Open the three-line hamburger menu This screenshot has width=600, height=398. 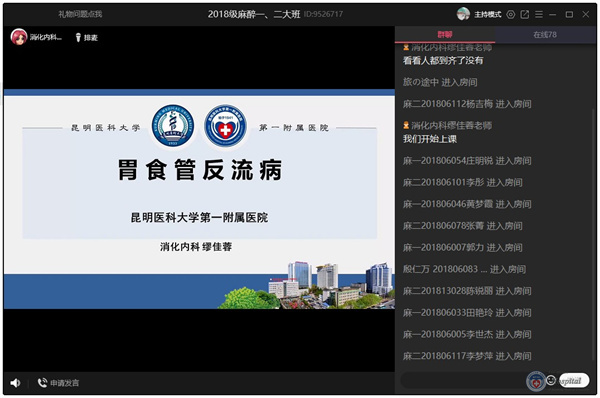point(539,15)
